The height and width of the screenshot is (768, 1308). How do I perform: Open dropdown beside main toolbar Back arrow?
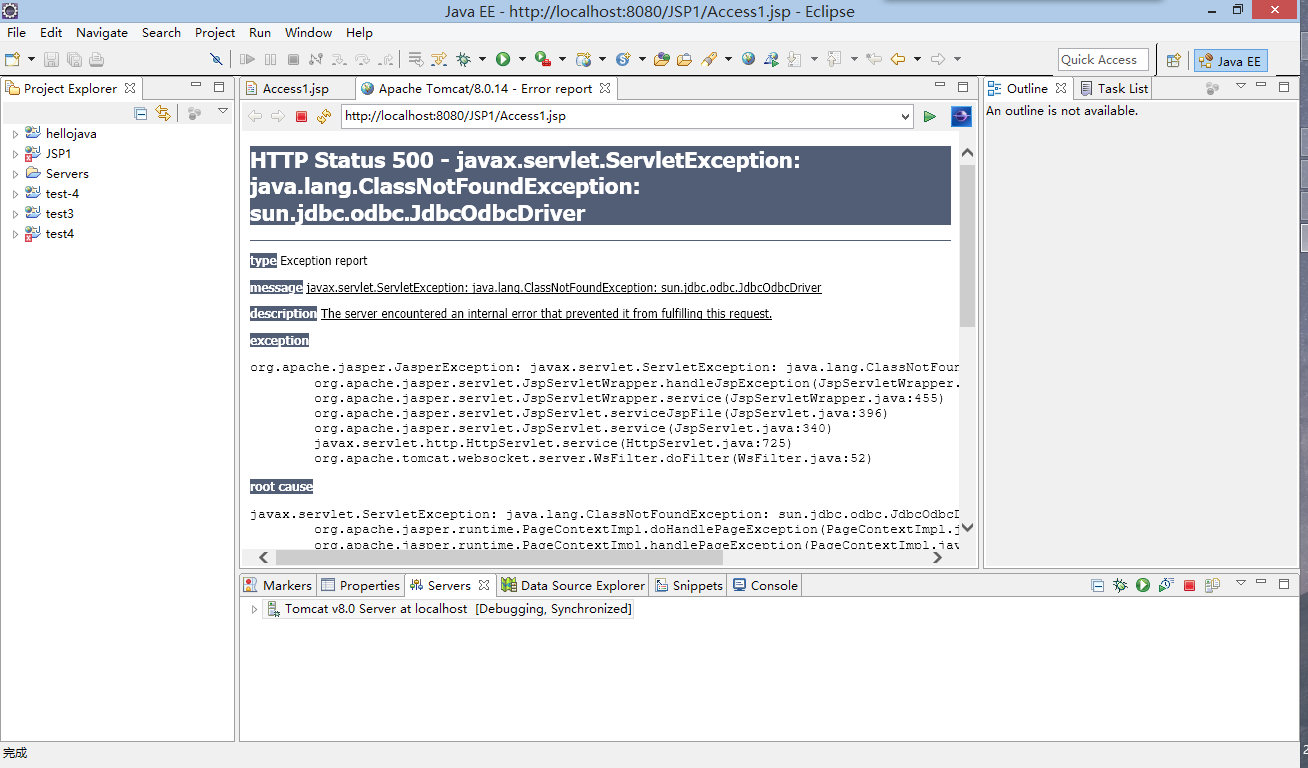tap(916, 59)
